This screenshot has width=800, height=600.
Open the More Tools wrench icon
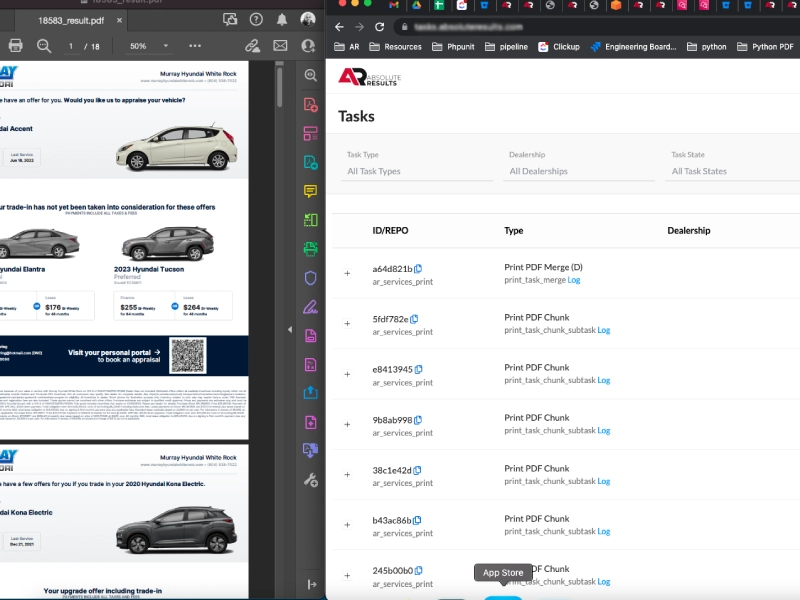(310, 480)
